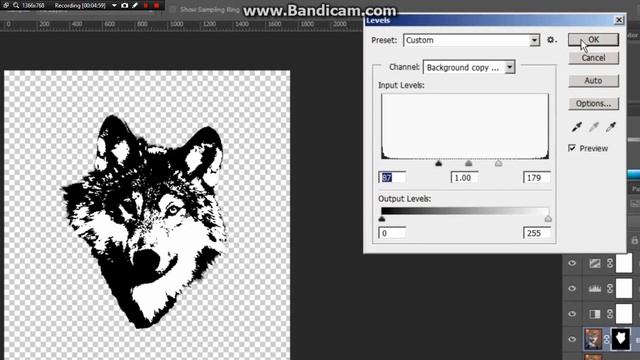The image size is (640, 360).
Task: Click the input levels histogram area
Action: pyautogui.click(x=465, y=126)
